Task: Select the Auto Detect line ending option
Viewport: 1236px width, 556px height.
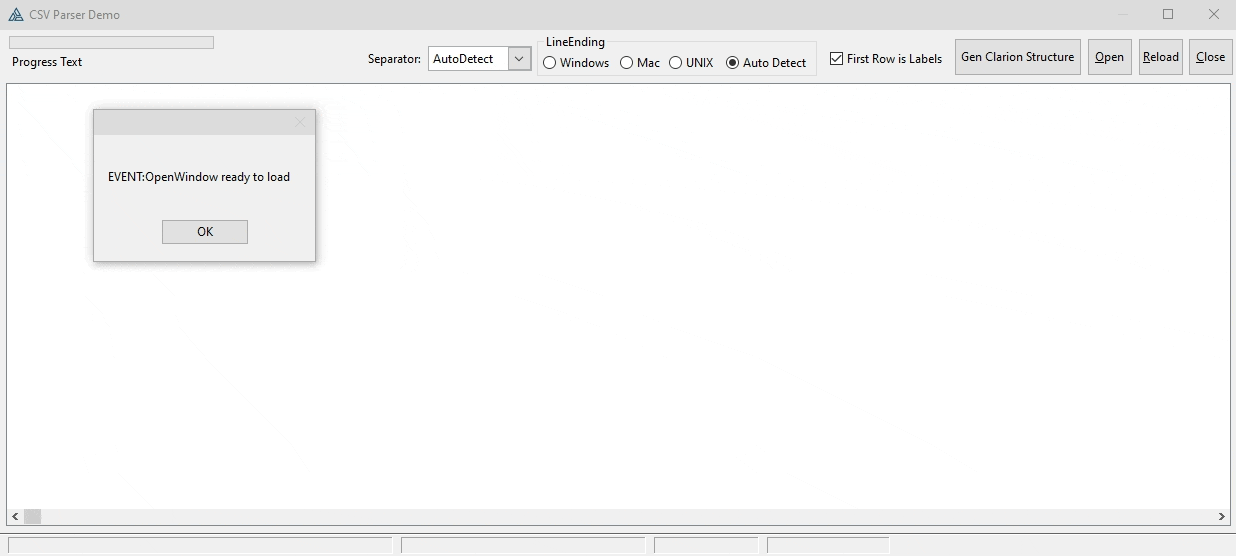Action: (733, 63)
